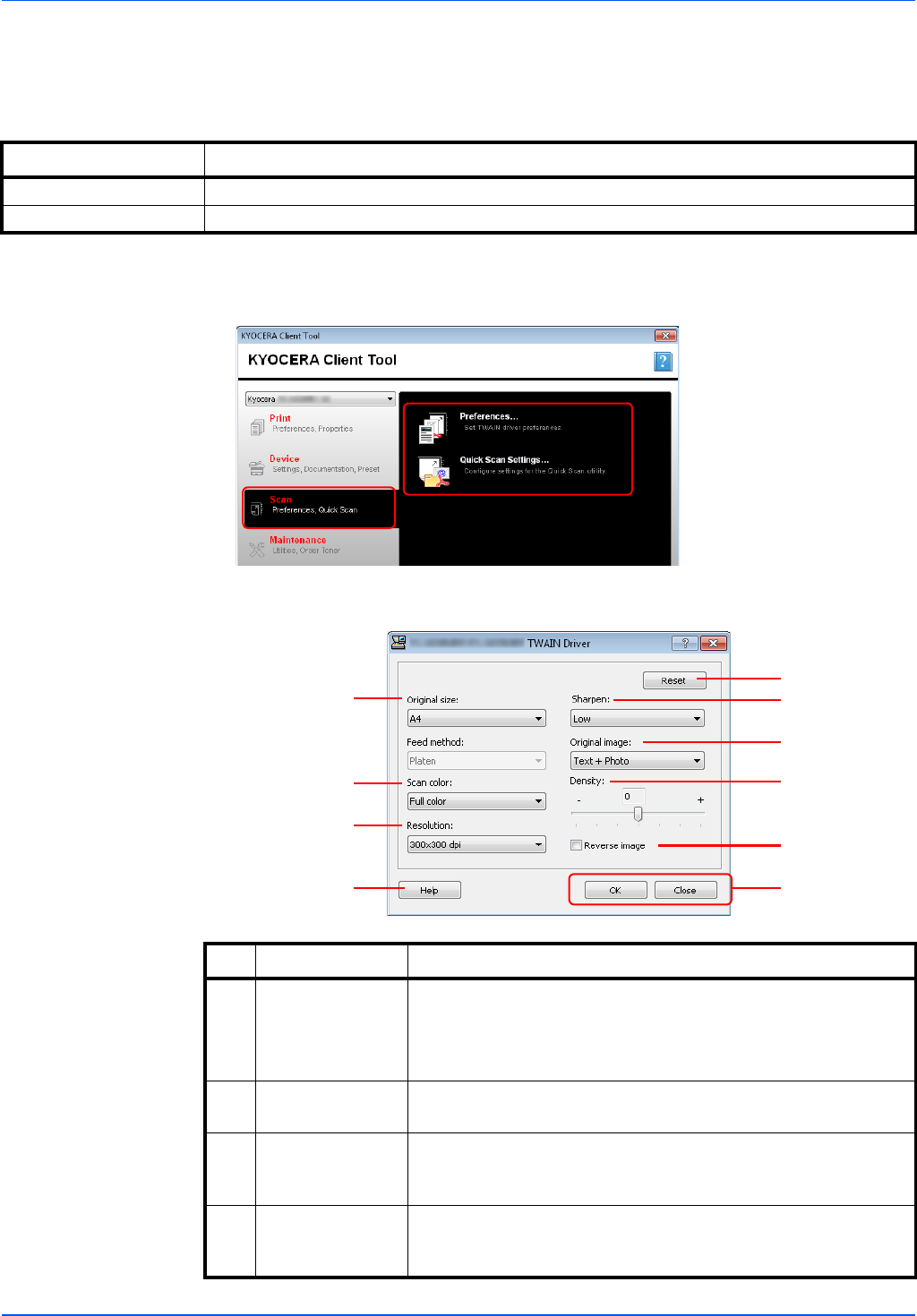Screen dimensions: 917x1316
Task: Click the Density slider handle
Action: [x=638, y=814]
